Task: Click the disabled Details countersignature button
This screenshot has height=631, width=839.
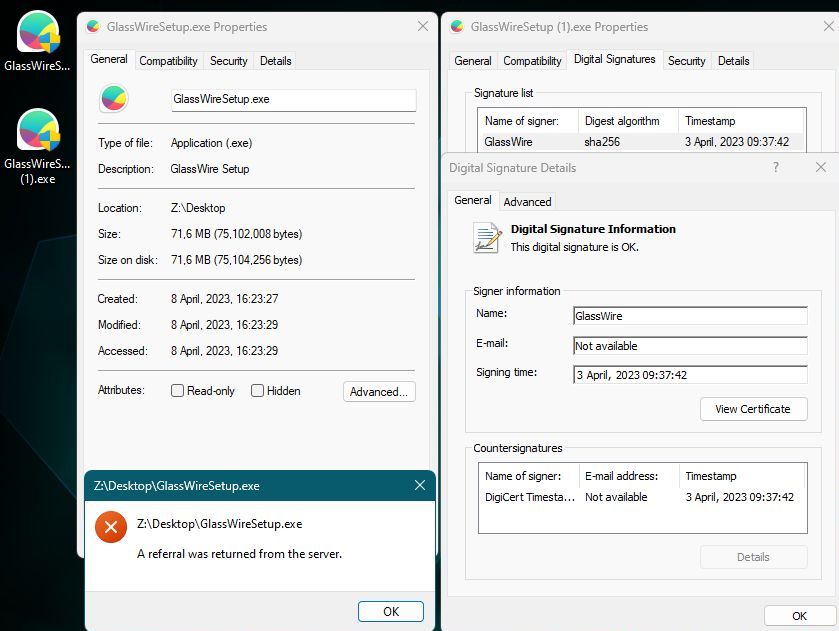Action: coord(753,557)
